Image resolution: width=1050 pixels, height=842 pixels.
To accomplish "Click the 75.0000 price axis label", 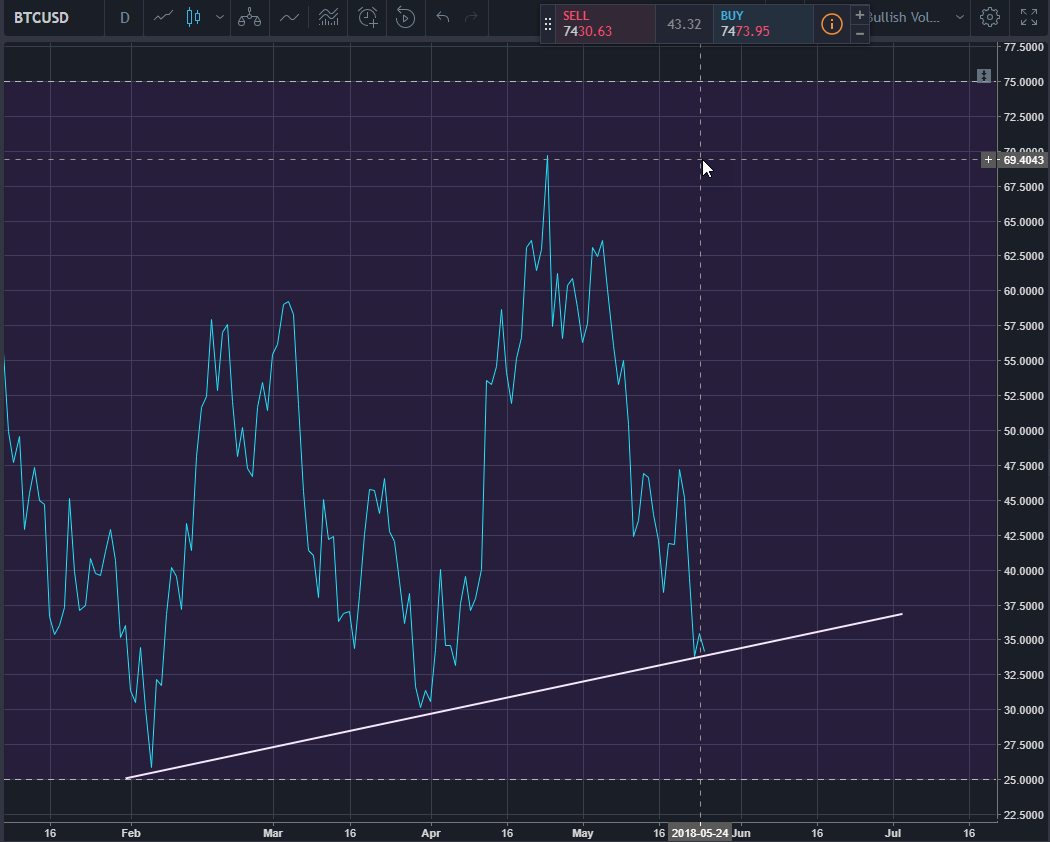I will point(1023,82).
